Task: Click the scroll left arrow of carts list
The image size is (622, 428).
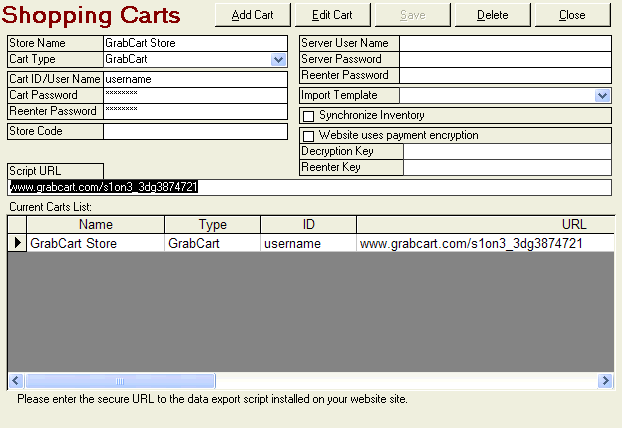Action: 15,381
